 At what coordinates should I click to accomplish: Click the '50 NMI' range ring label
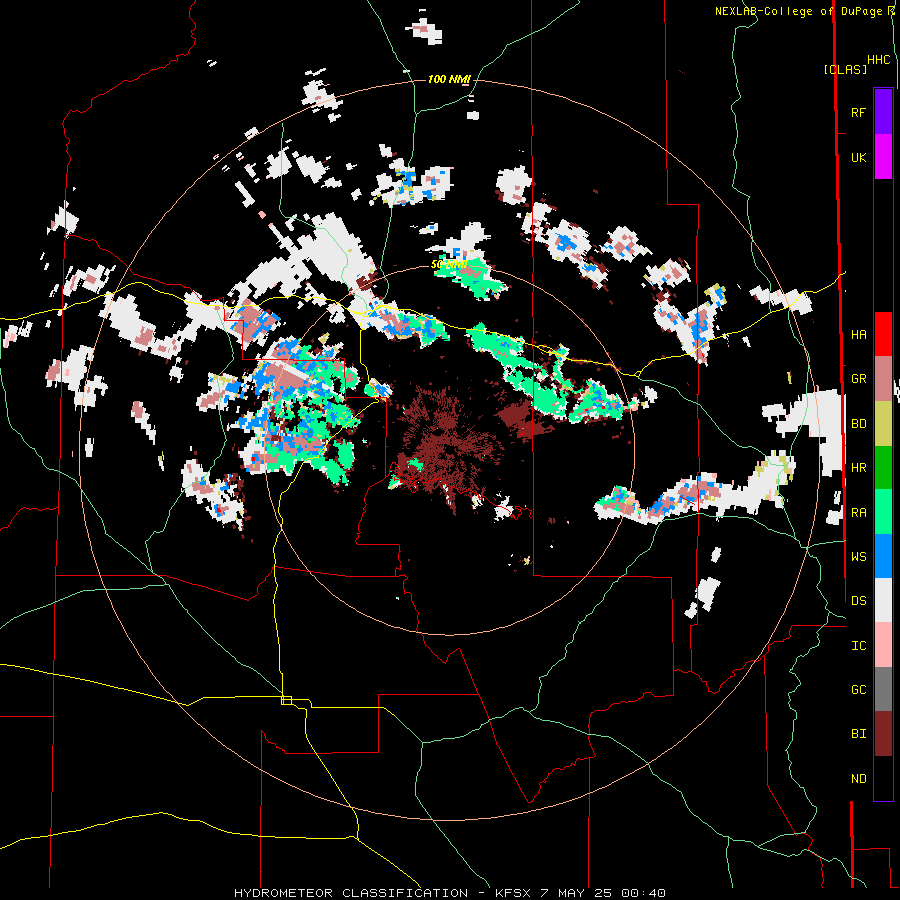point(449,265)
